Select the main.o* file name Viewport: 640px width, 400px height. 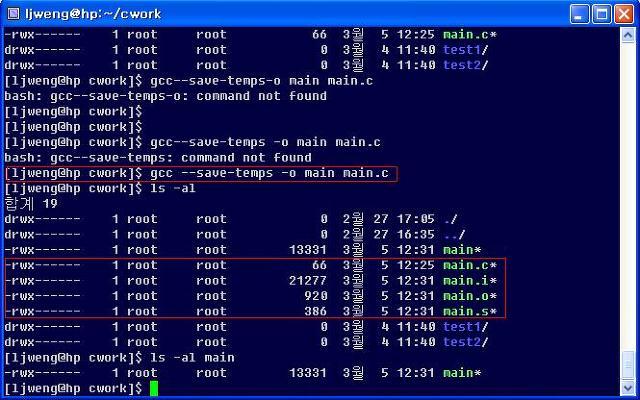pyautogui.click(x=470, y=296)
